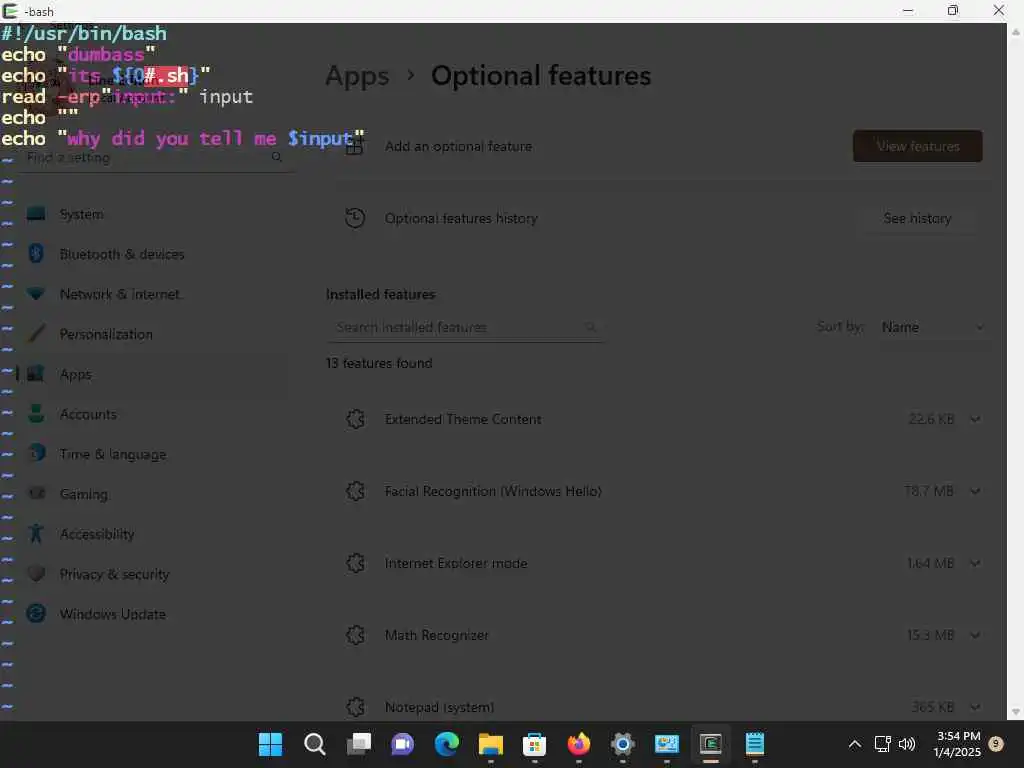Image resolution: width=1024 pixels, height=768 pixels.
Task: Open Bluetooth & devices in Settings sidebar
Action: click(121, 254)
